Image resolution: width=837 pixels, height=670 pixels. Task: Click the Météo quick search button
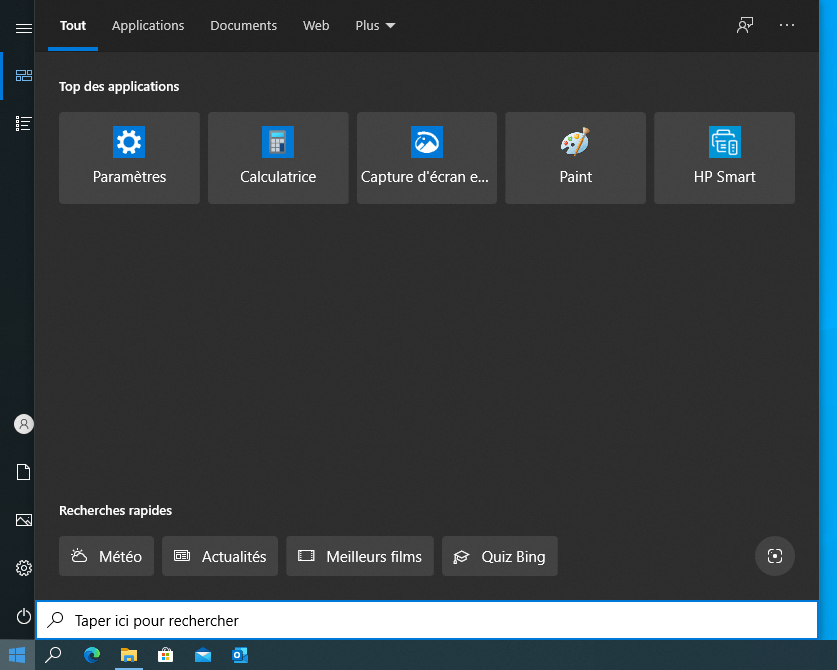(x=106, y=556)
